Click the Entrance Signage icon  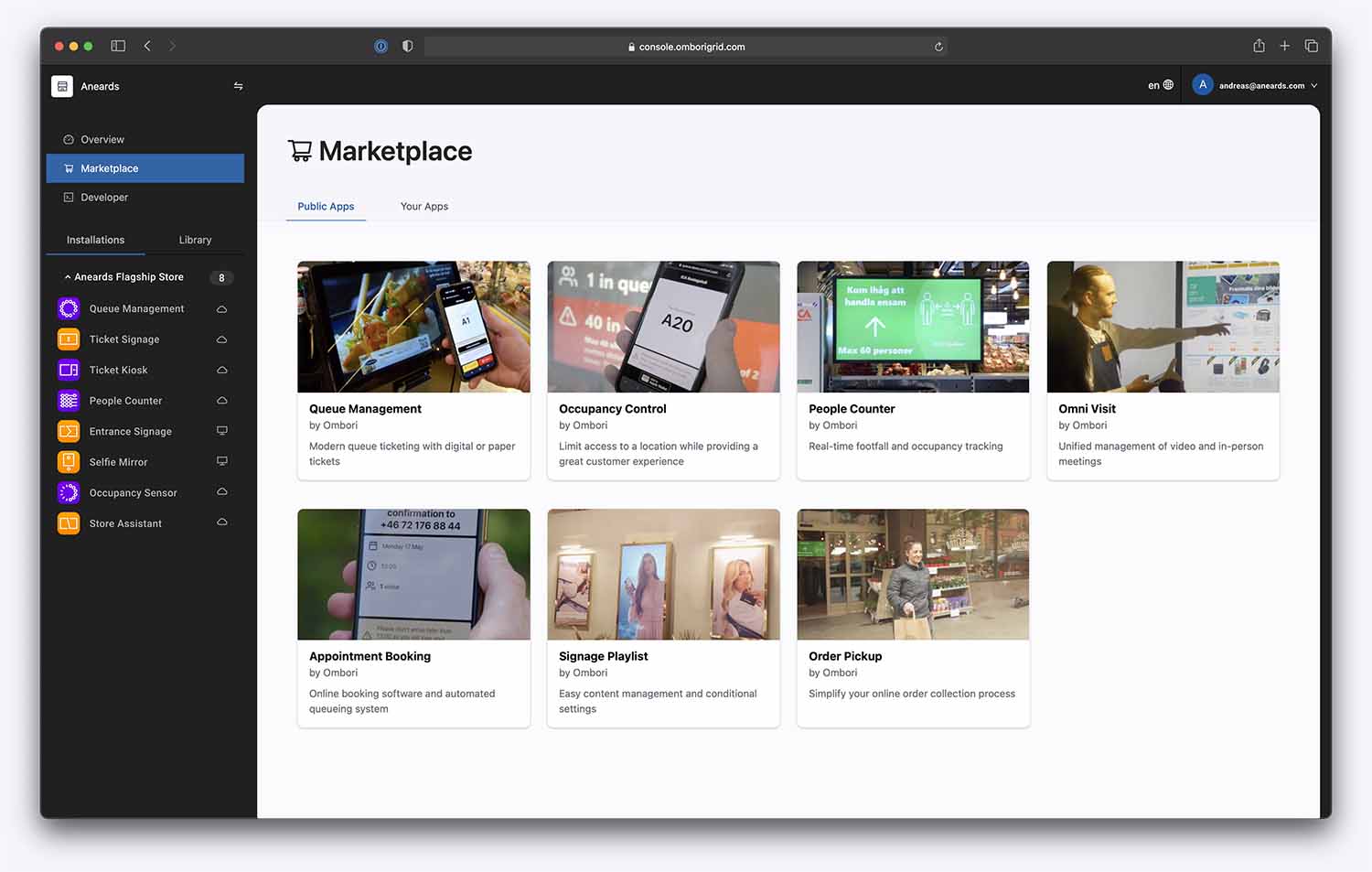68,431
